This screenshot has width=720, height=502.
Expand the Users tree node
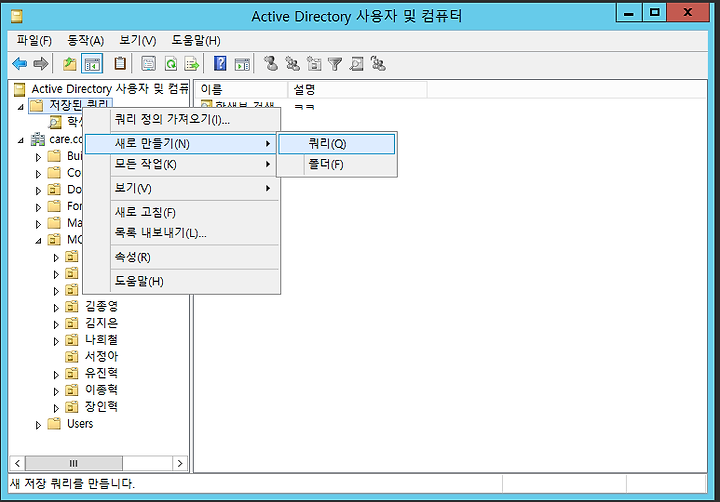tap(38, 425)
